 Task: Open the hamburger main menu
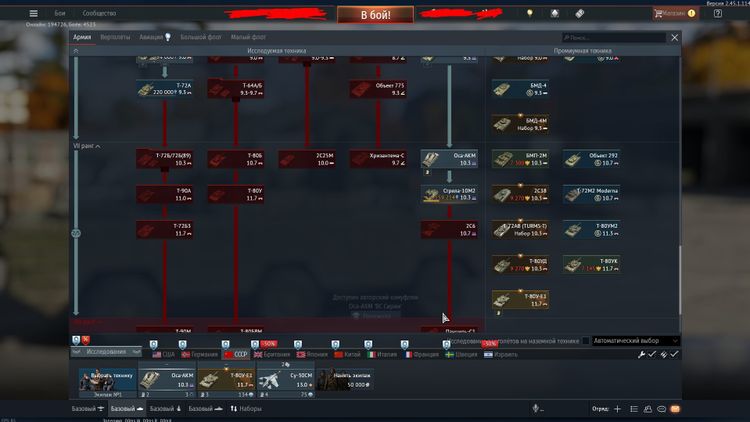[x=33, y=14]
